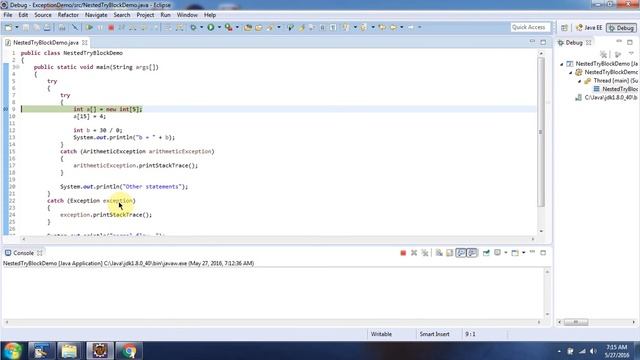
Task: Toggle Scroll Lock in Console toolbar
Action: click(449, 253)
